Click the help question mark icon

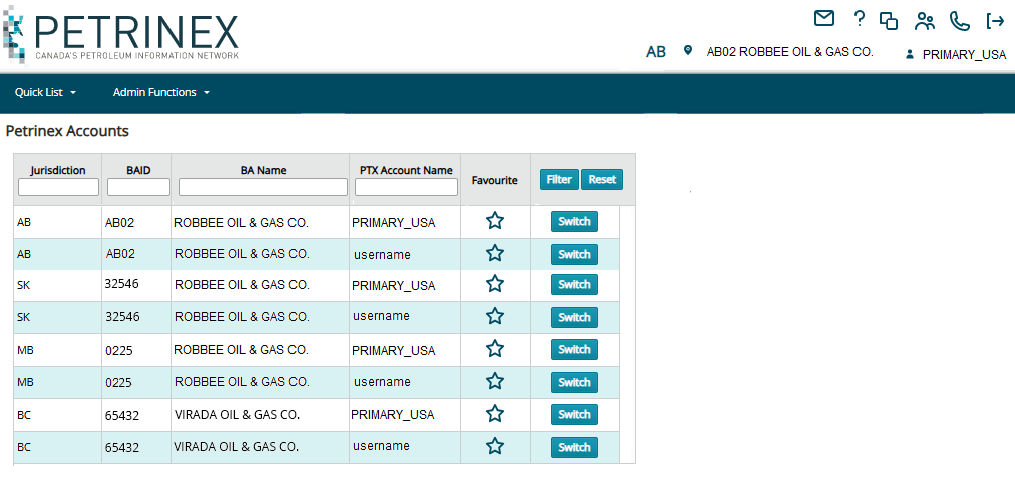(859, 19)
